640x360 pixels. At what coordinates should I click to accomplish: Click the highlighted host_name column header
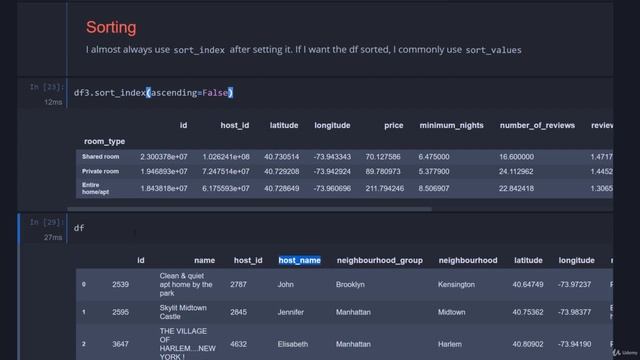(x=300, y=260)
